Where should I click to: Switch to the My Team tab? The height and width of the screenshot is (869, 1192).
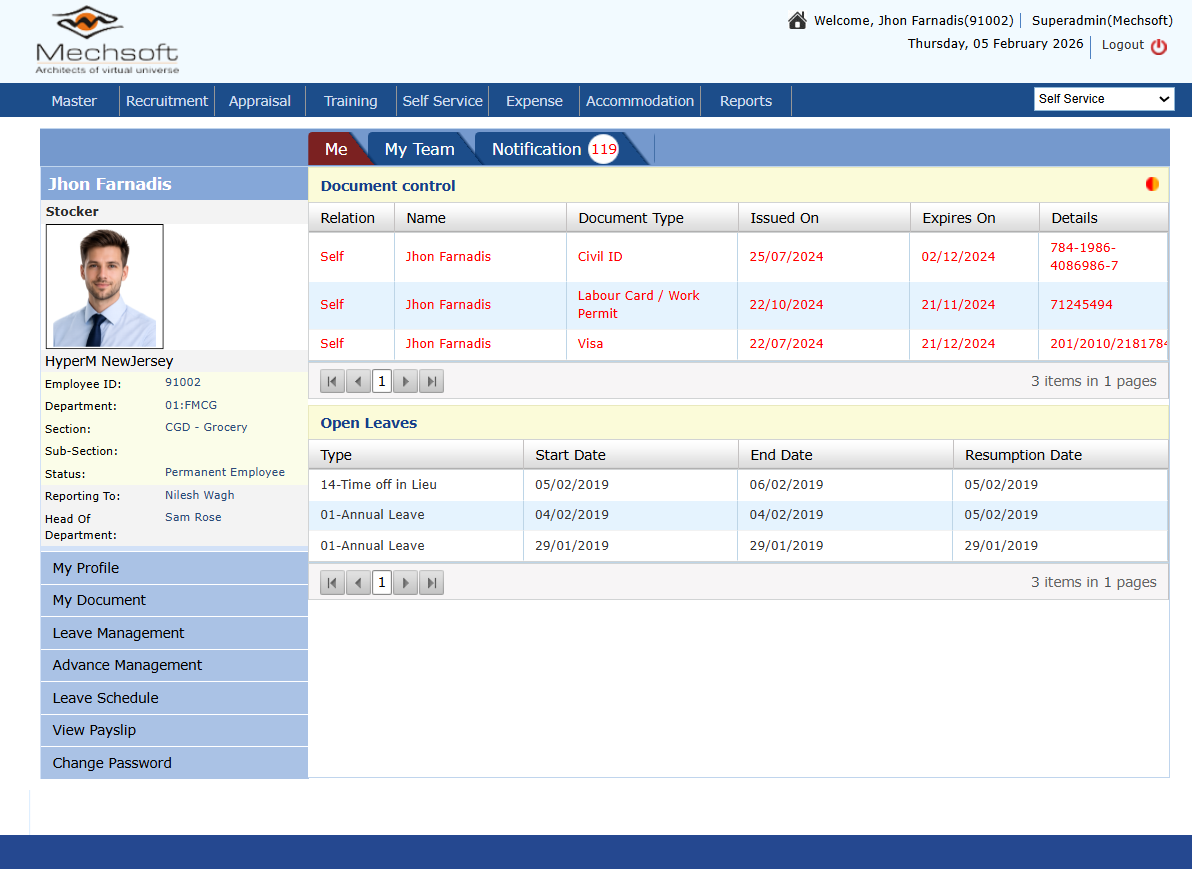pos(420,149)
